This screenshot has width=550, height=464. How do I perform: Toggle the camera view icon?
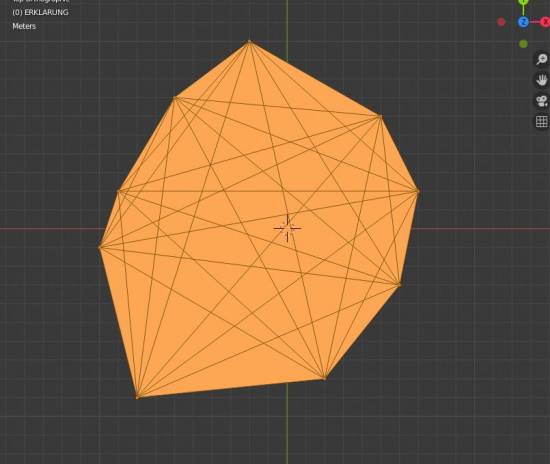[x=542, y=101]
